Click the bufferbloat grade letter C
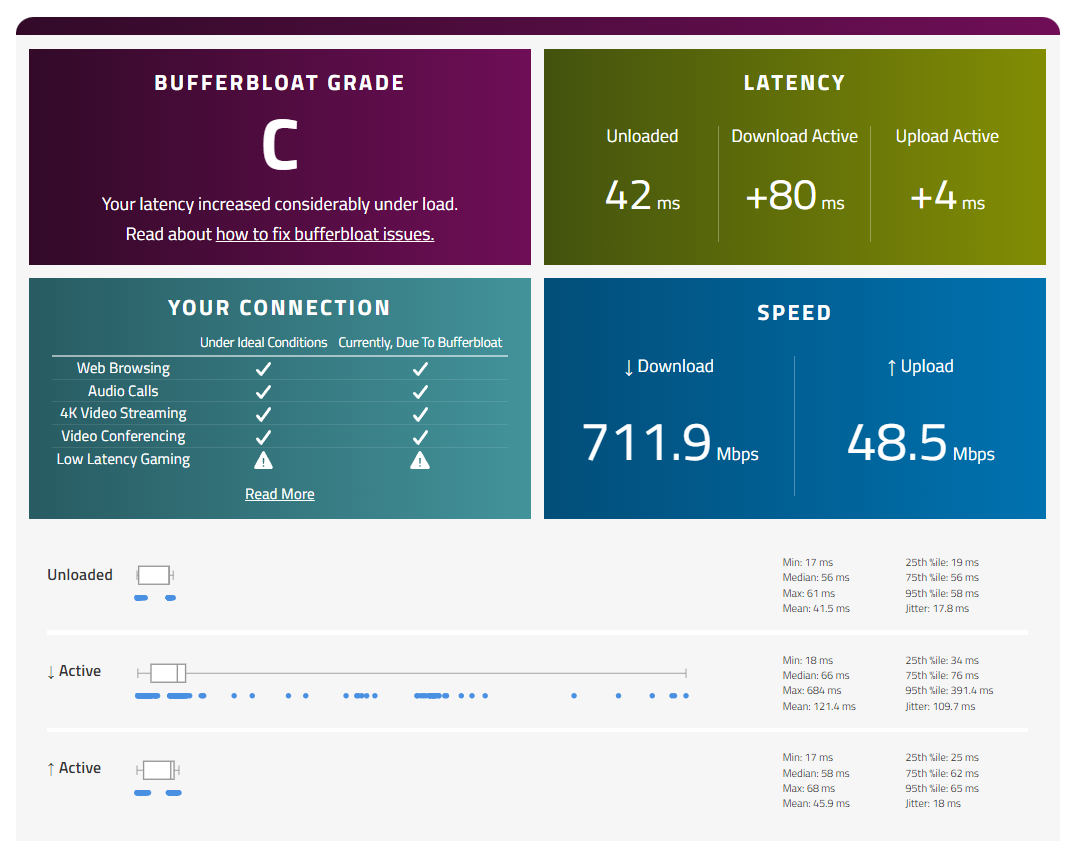The image size is (1080, 841). click(280, 145)
